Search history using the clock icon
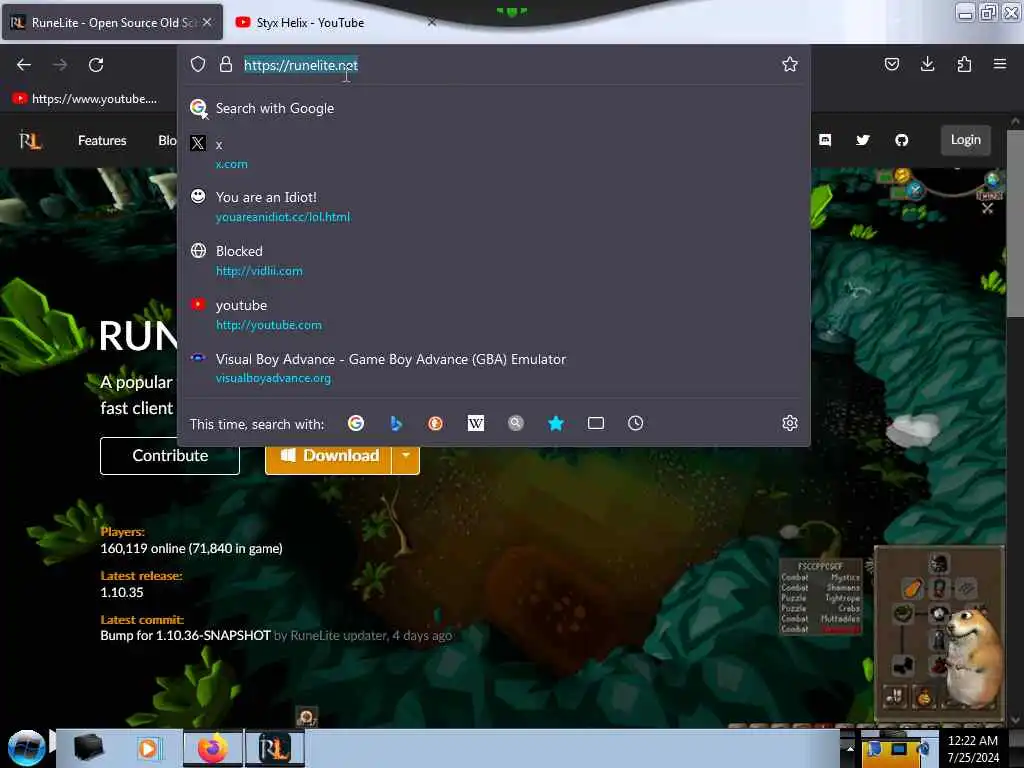Screen dimensions: 1024x768 (635, 423)
